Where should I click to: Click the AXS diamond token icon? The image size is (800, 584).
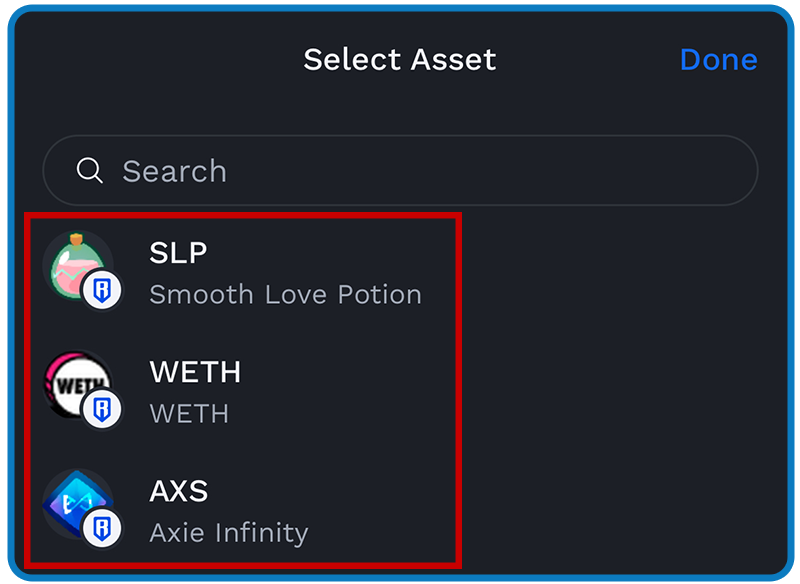coord(78,504)
